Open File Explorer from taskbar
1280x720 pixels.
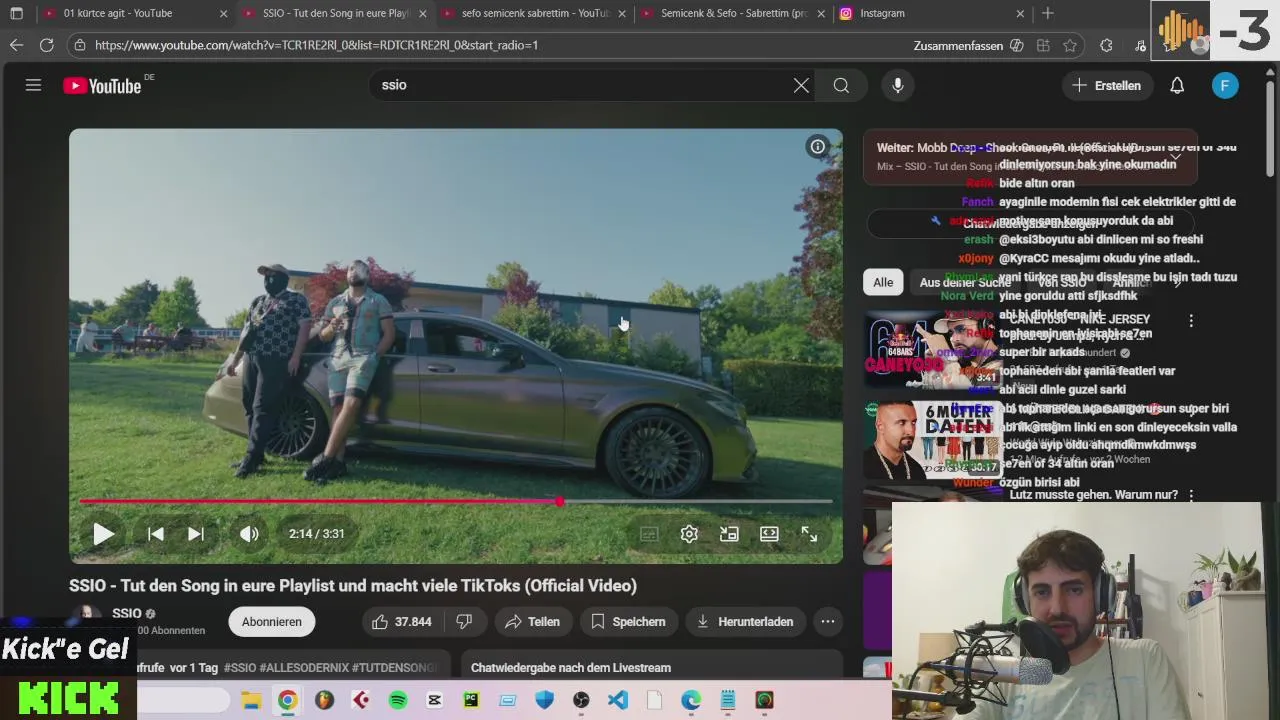(251, 700)
